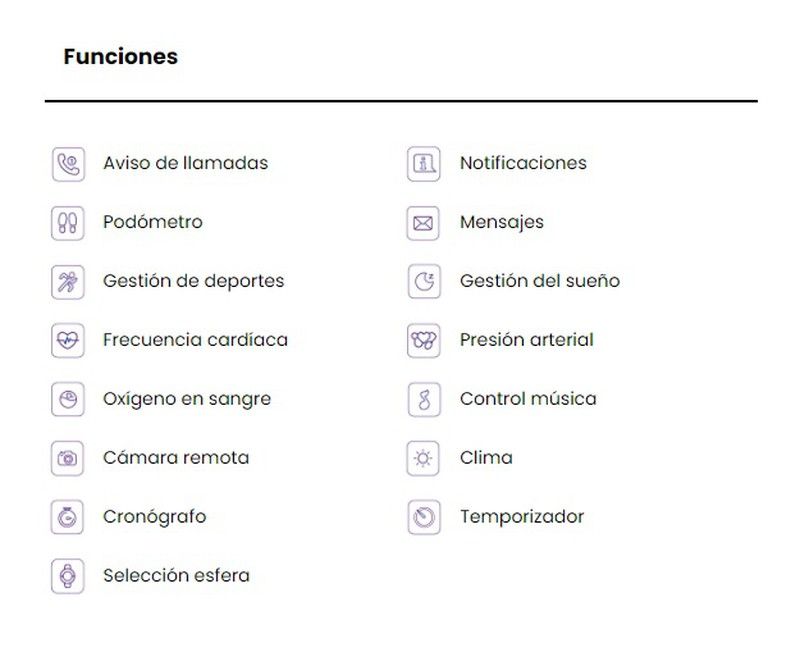The height and width of the screenshot is (652, 800).
Task: Tap the moon icon for Gestión del sueño
Action: (424, 282)
